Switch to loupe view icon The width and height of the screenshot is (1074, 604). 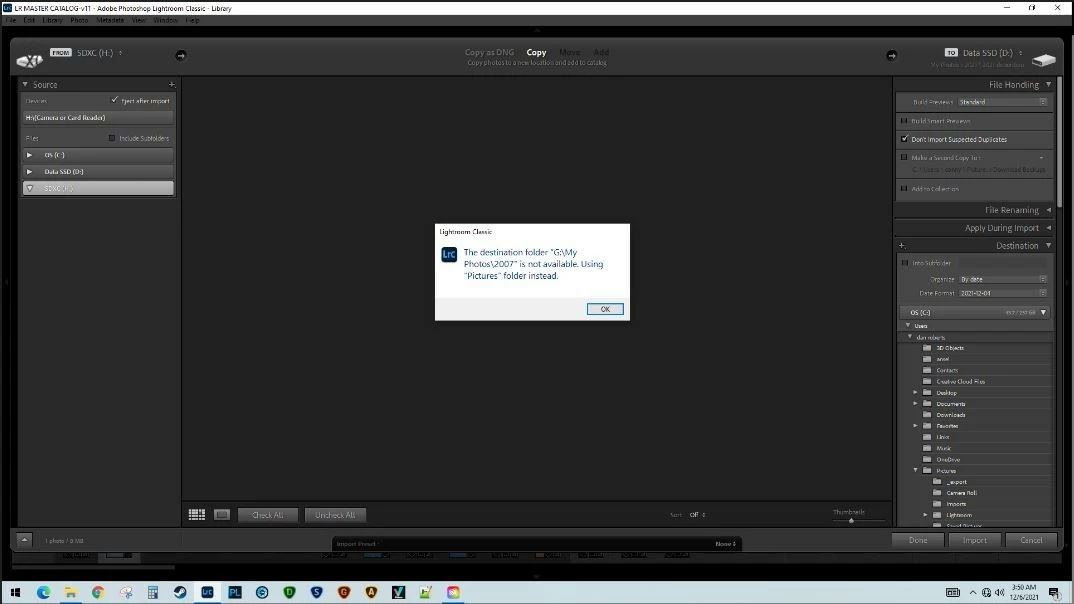tap(222, 514)
